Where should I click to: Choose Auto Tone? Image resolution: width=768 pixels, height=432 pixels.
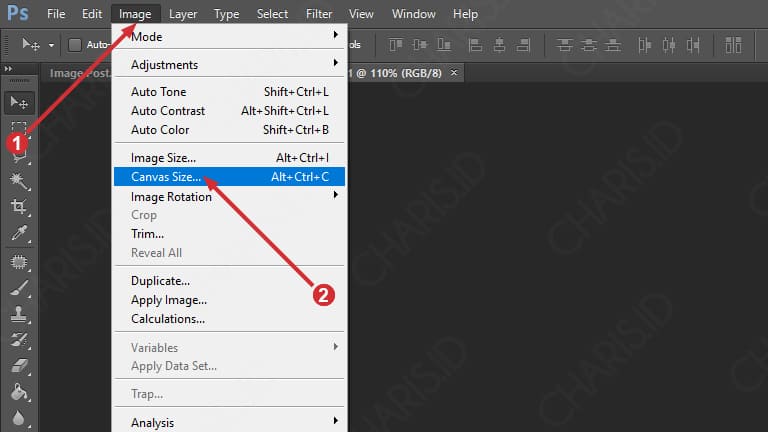[x=229, y=92]
